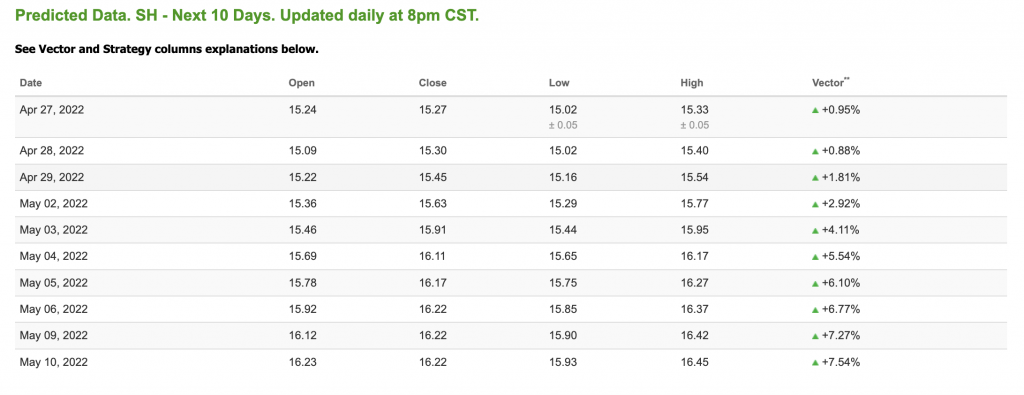Click the green triangle next to +1.81%
The width and height of the screenshot is (1024, 395).
point(815,178)
